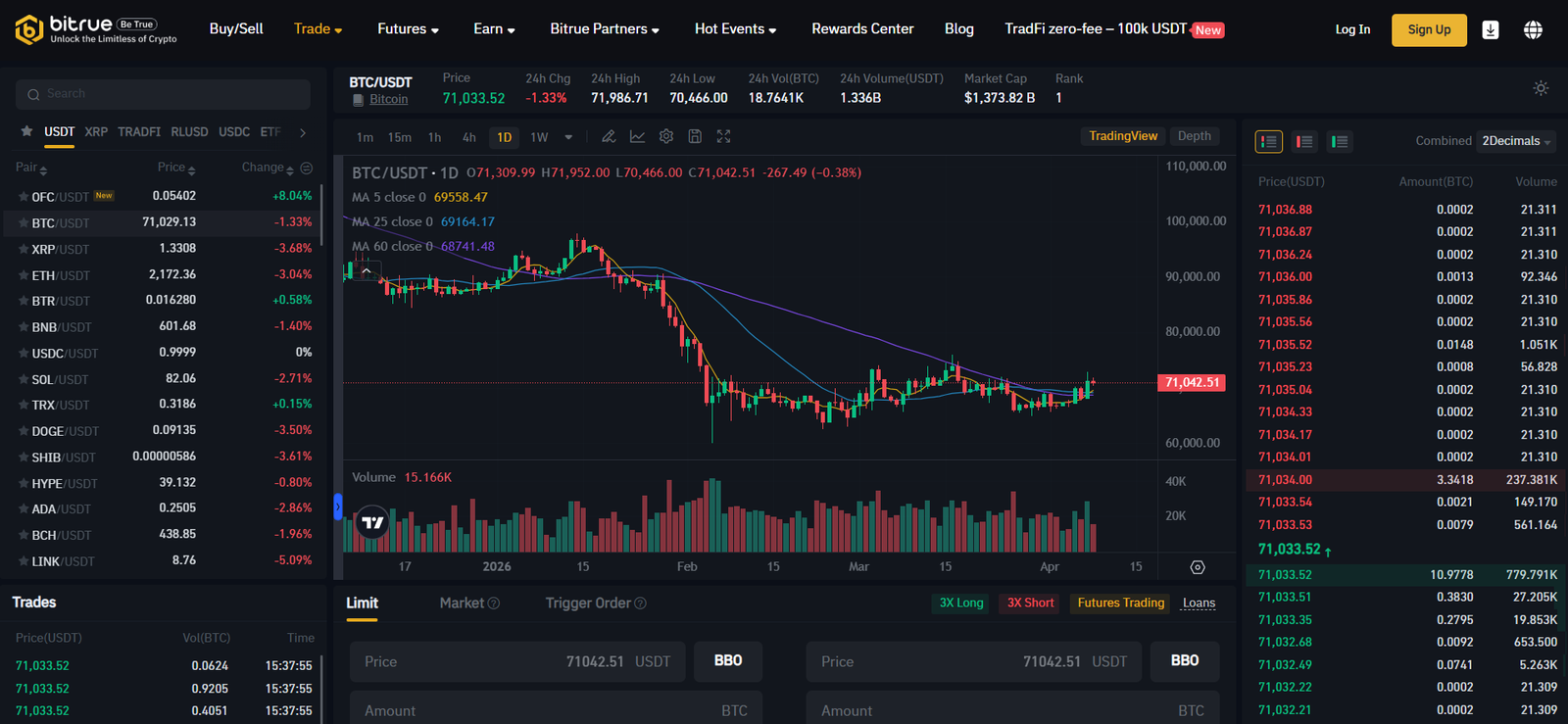Favorite the SOL/USDT pair star
1568x724 pixels.
(x=24, y=379)
